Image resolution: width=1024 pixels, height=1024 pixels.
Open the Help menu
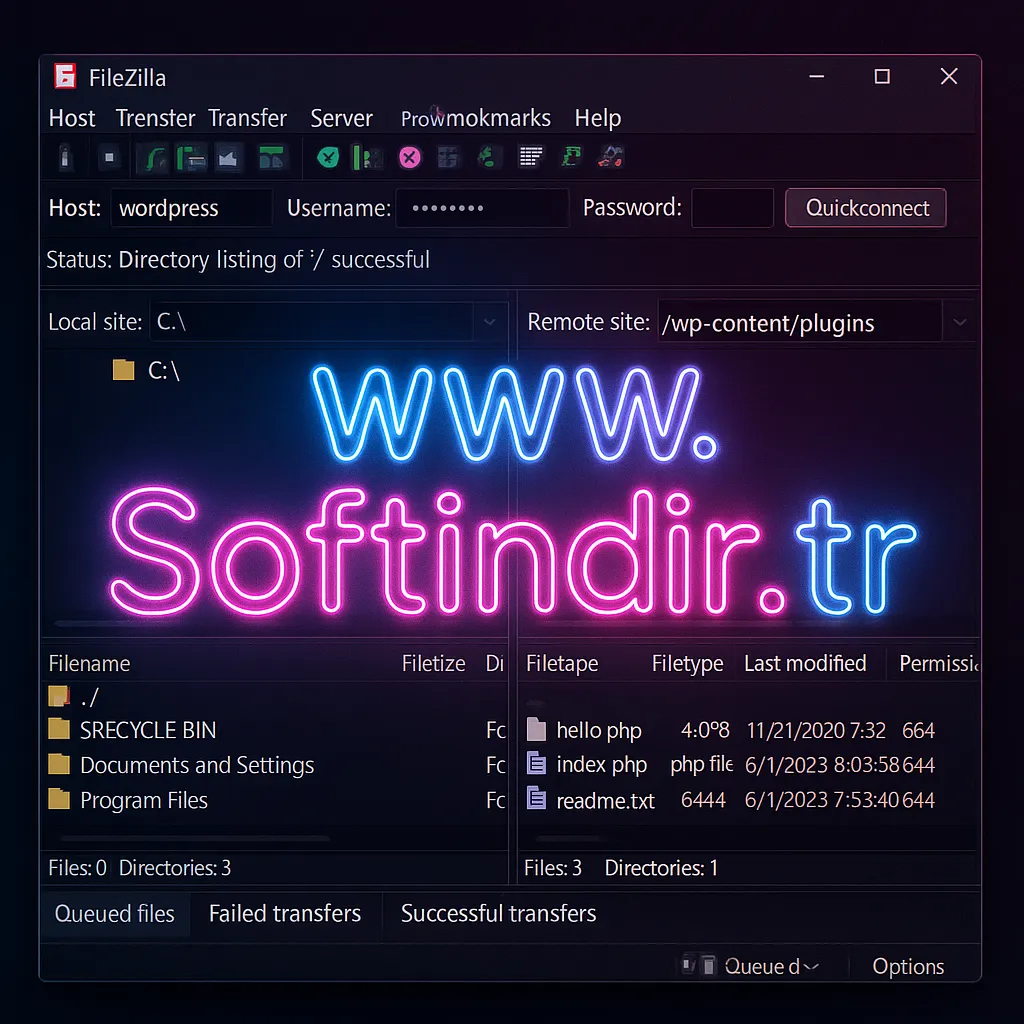click(x=598, y=118)
